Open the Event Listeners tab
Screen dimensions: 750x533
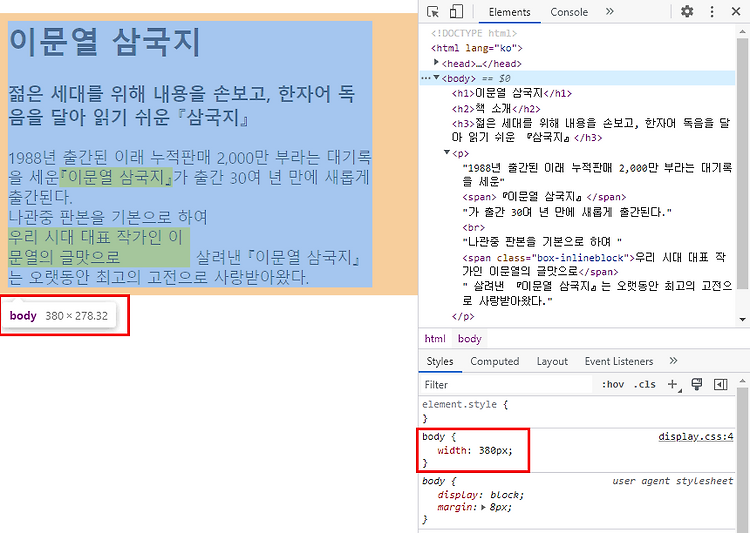[618, 361]
